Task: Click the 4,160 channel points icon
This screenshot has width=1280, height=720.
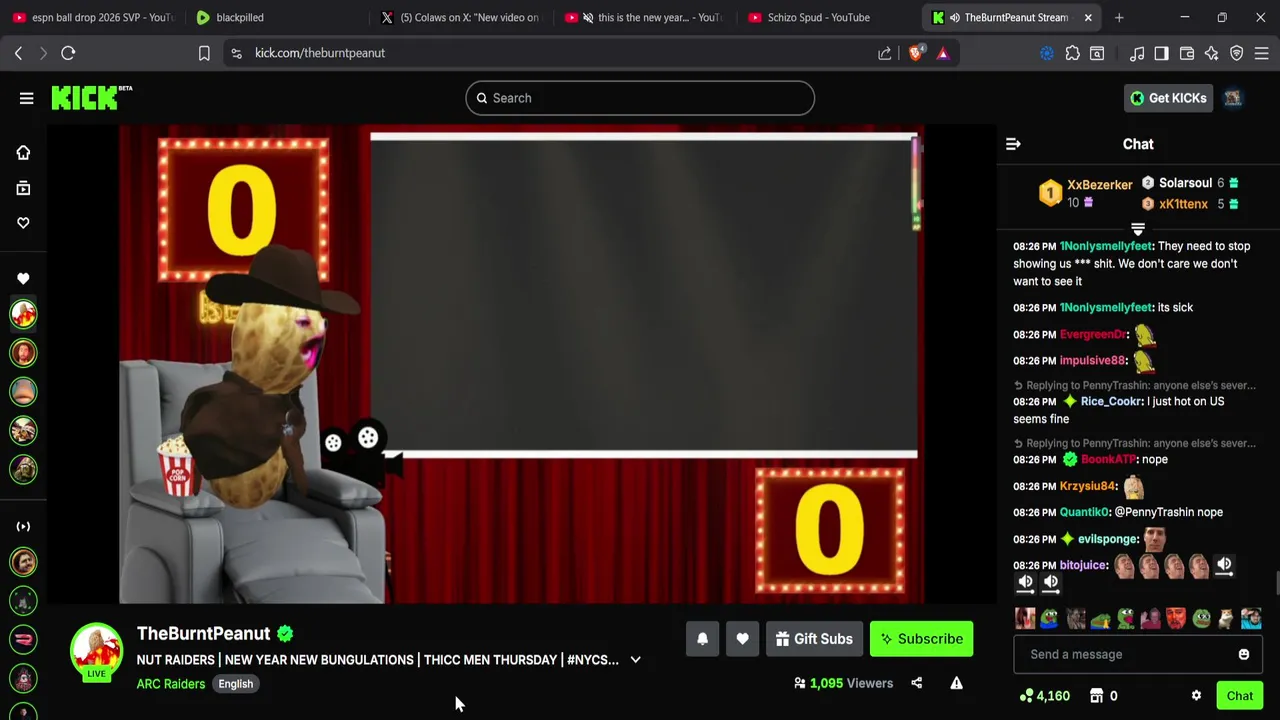Action: [x=1026, y=696]
